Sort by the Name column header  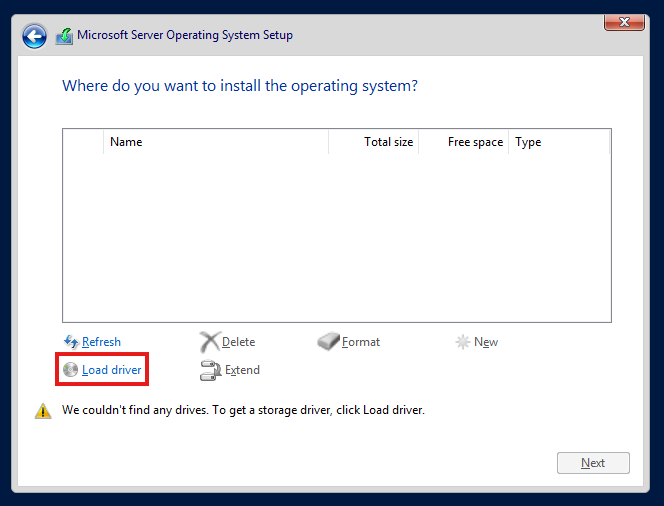tap(216, 142)
